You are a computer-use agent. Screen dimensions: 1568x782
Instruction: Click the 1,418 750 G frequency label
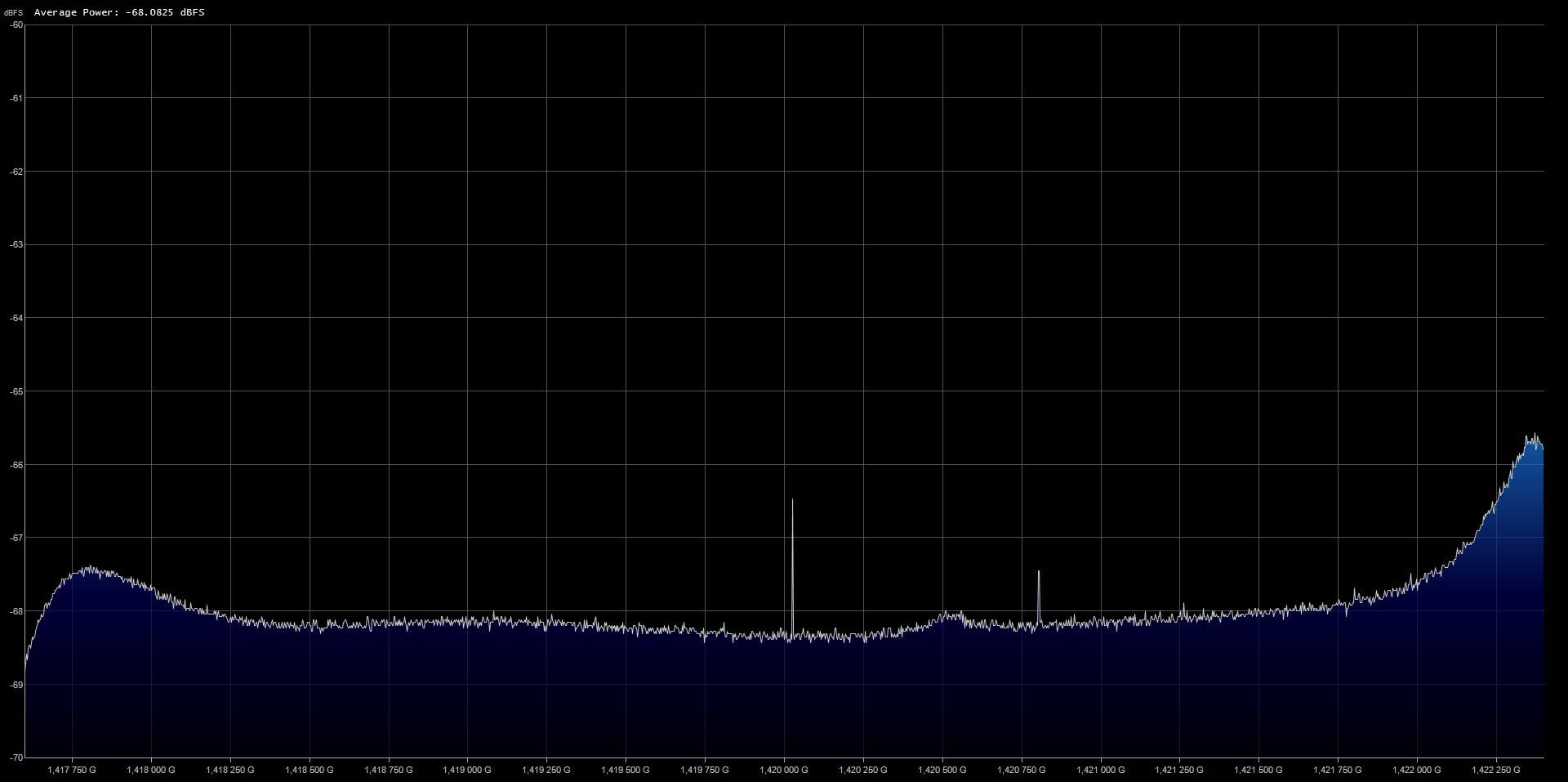[x=389, y=770]
